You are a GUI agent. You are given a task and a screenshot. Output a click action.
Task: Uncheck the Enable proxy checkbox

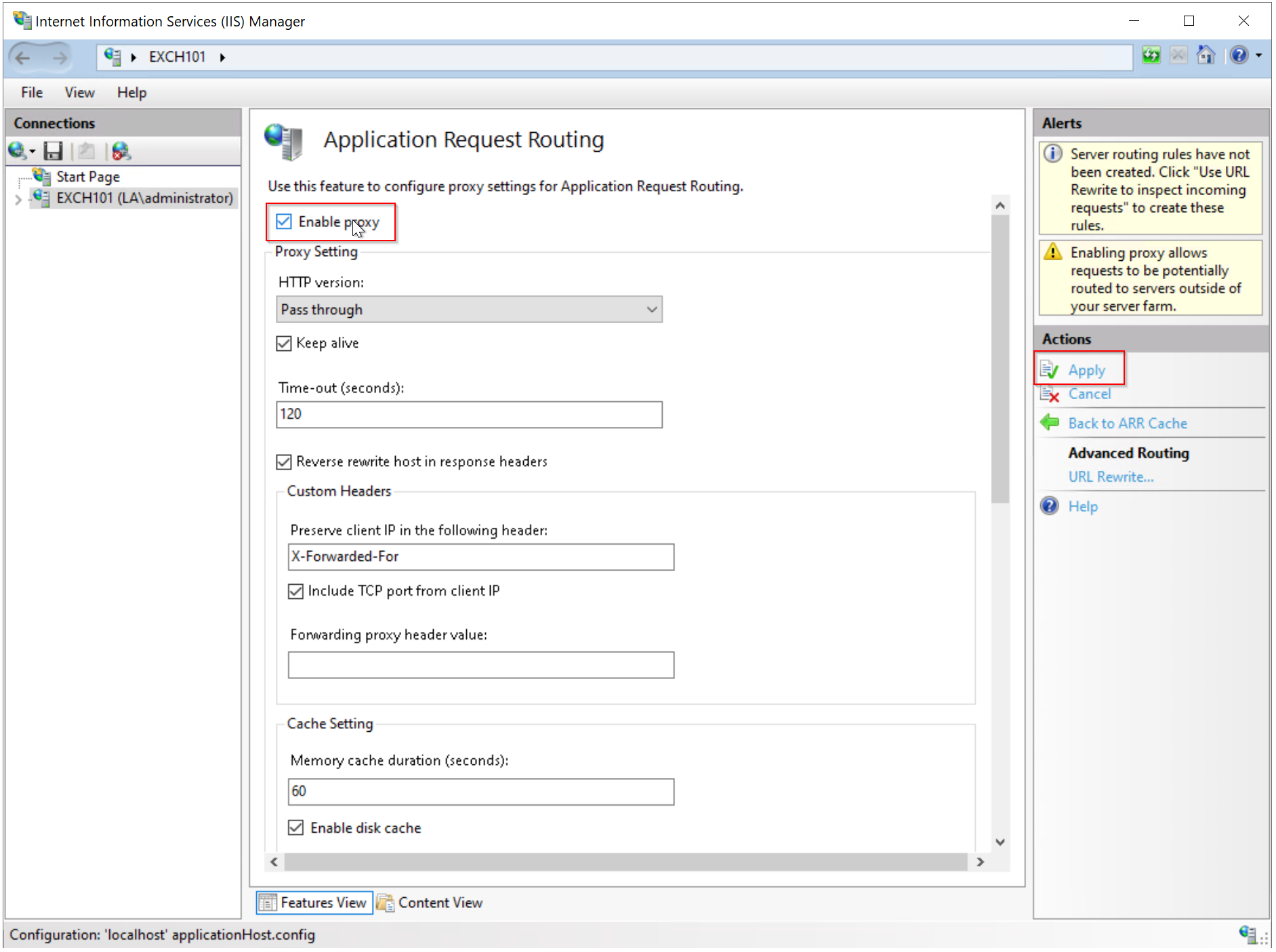[x=284, y=222]
